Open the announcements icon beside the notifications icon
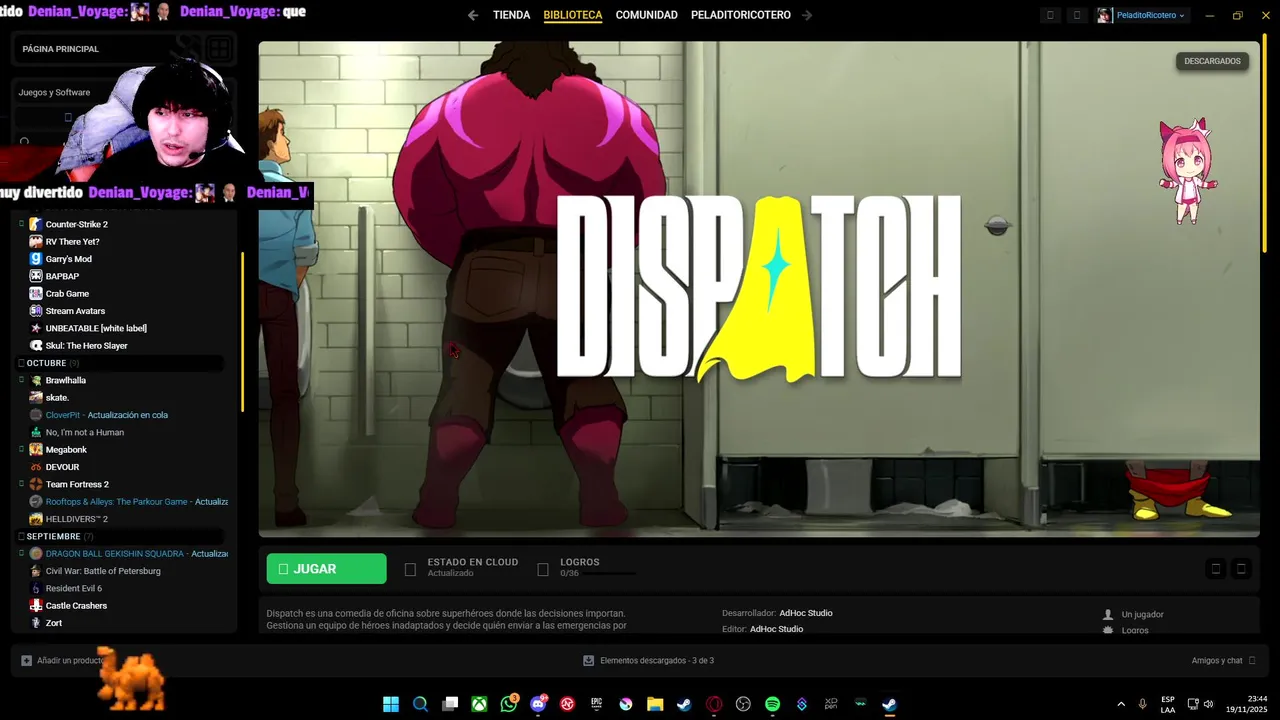 pyautogui.click(x=1050, y=15)
